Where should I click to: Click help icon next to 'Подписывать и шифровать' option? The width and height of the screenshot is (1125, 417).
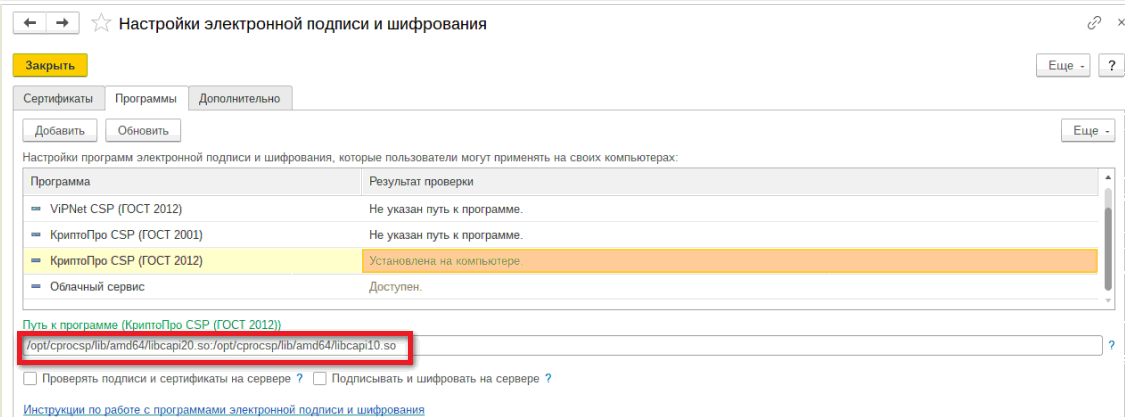tap(548, 379)
